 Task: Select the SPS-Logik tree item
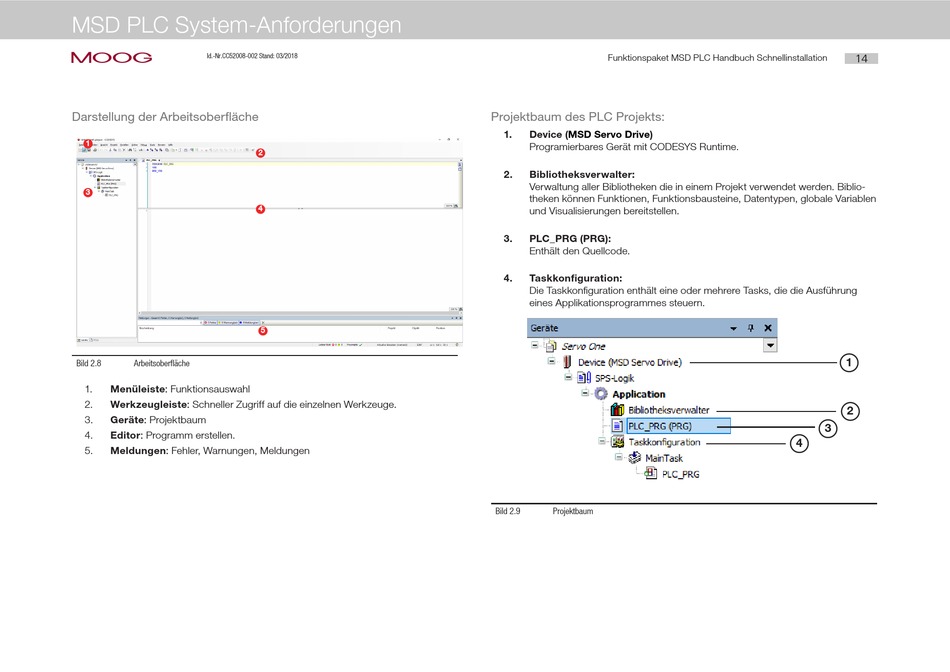(614, 378)
